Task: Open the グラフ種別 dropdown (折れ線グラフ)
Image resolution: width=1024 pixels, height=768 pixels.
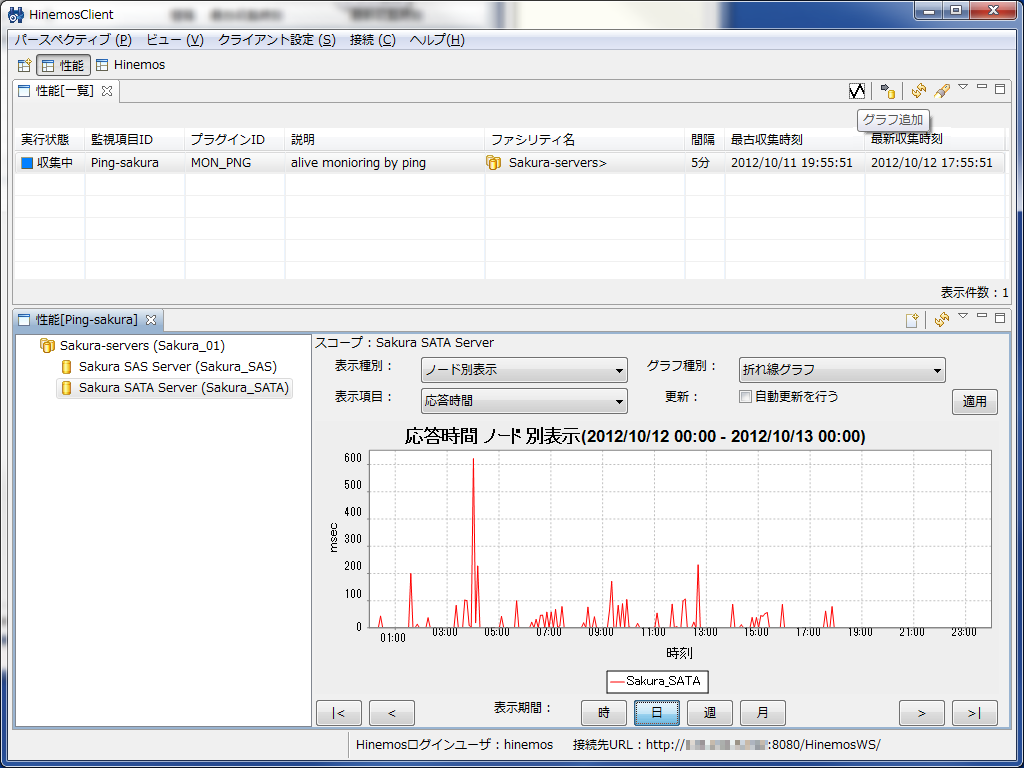Action: (x=842, y=370)
